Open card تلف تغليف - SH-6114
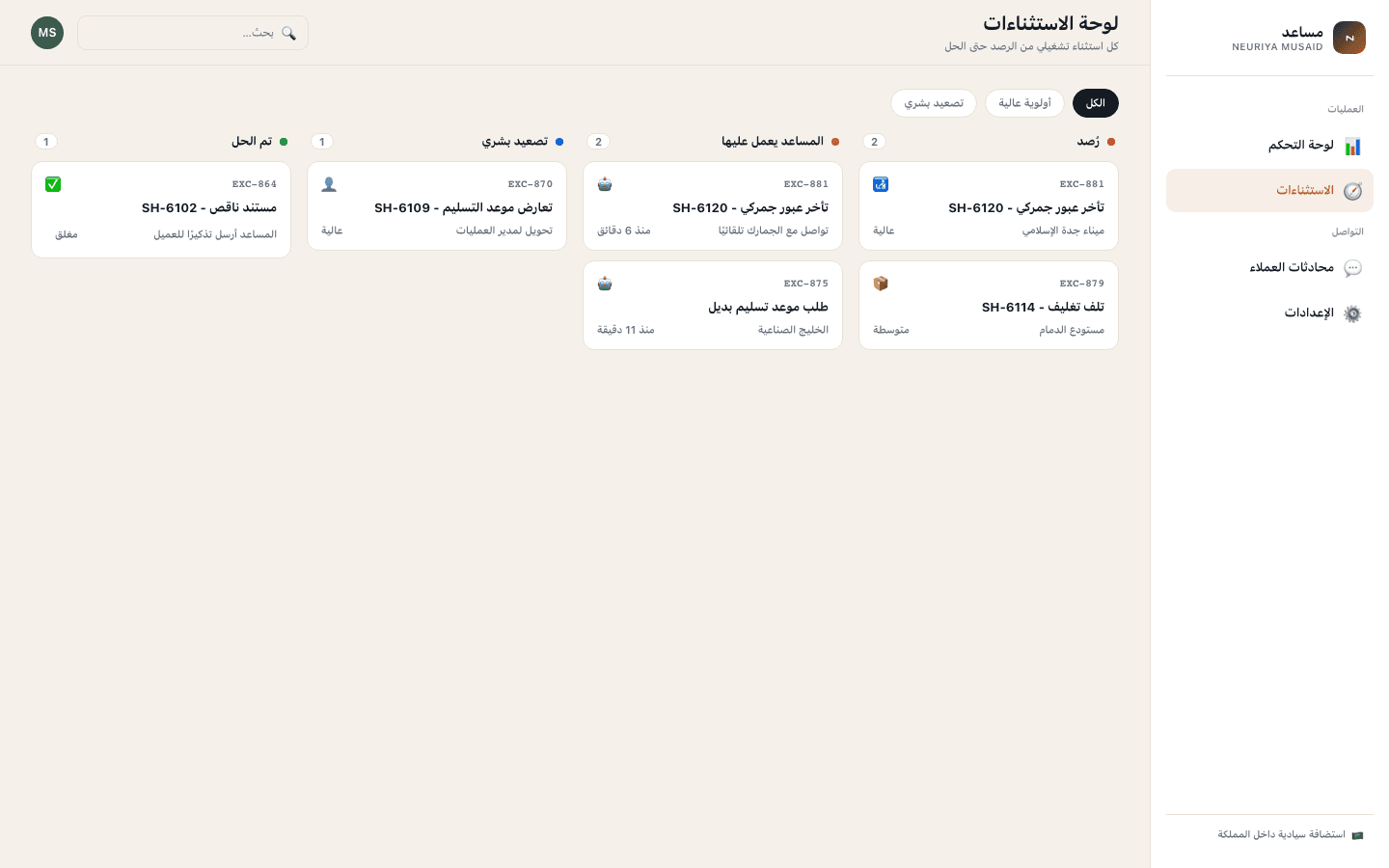1389x868 pixels. (989, 306)
